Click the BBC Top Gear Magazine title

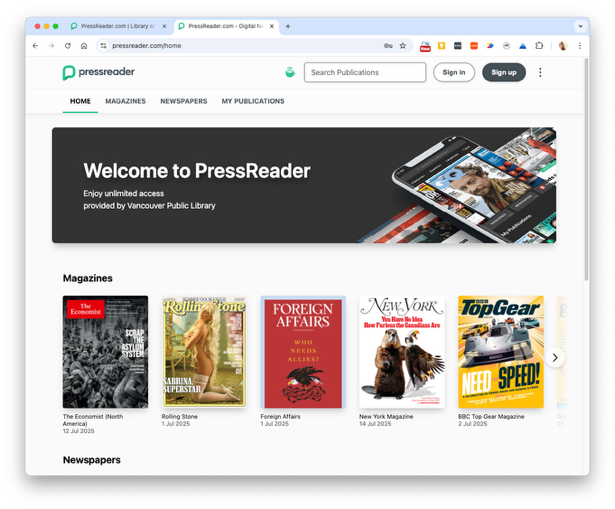[x=491, y=416]
